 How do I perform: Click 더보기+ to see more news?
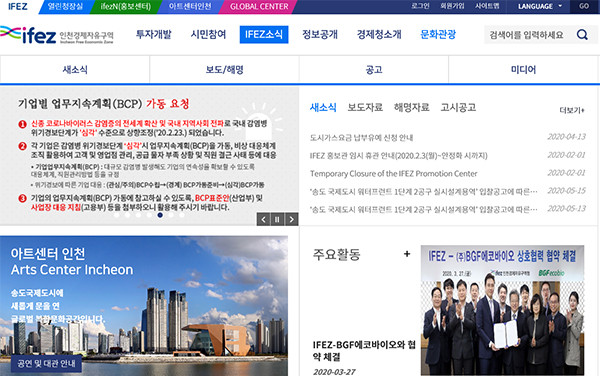coord(572,111)
